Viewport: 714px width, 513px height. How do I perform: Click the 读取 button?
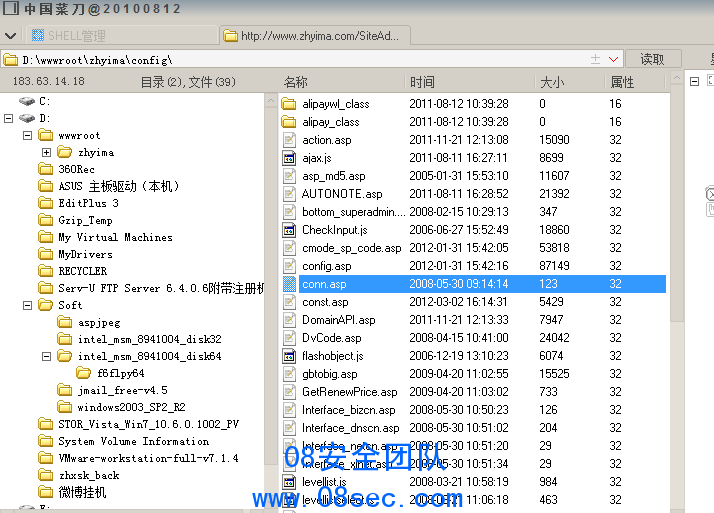point(653,59)
